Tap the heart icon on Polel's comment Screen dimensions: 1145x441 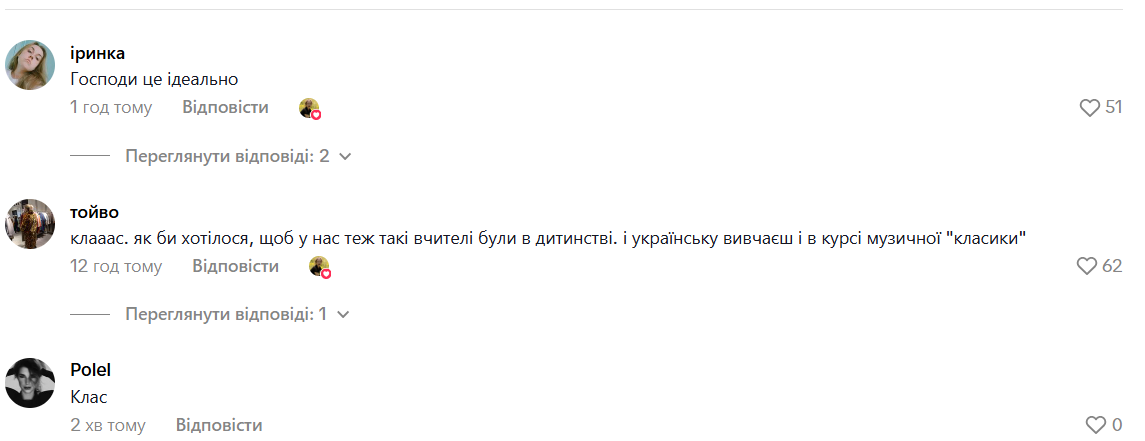point(1096,425)
